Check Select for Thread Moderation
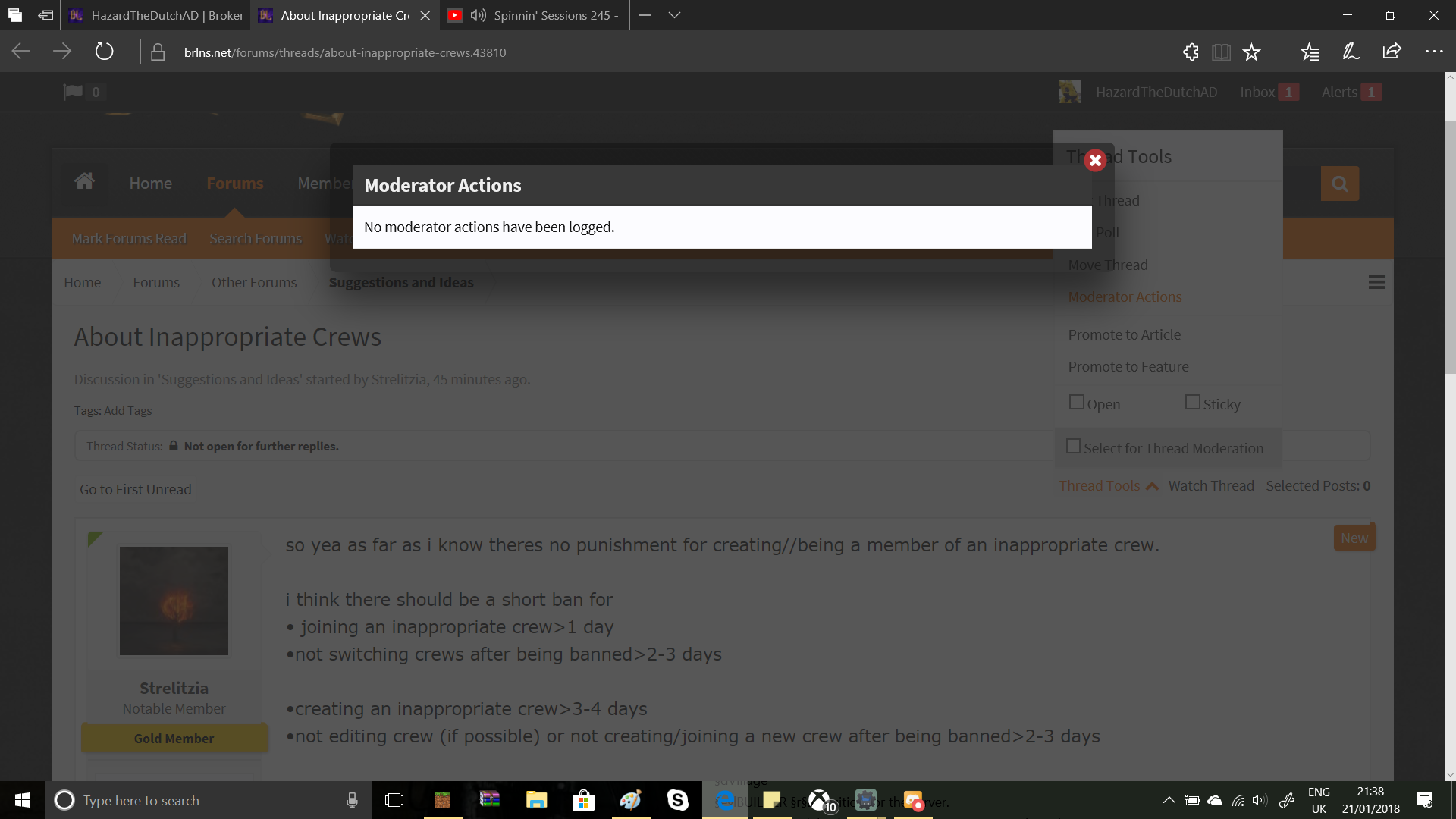 1073,447
